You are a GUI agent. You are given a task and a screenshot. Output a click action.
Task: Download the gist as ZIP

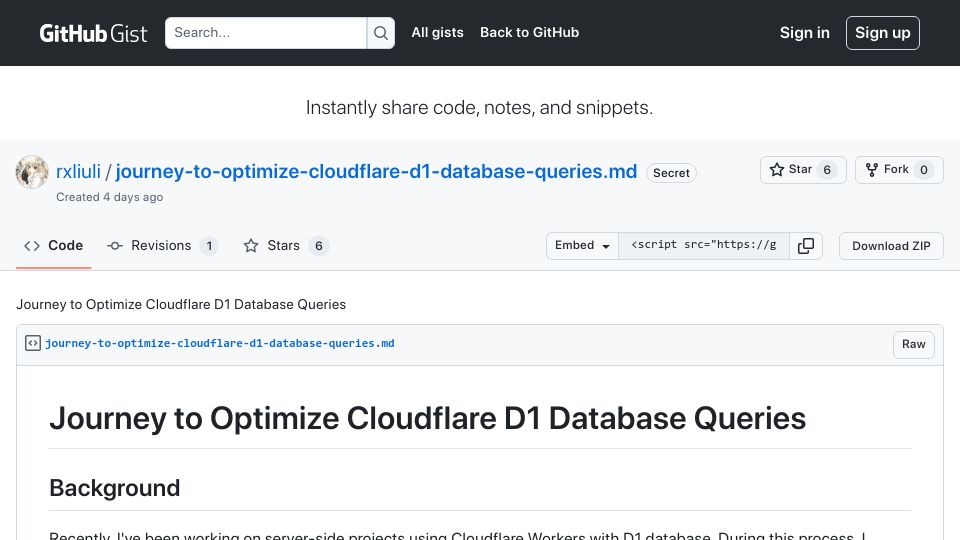891,246
